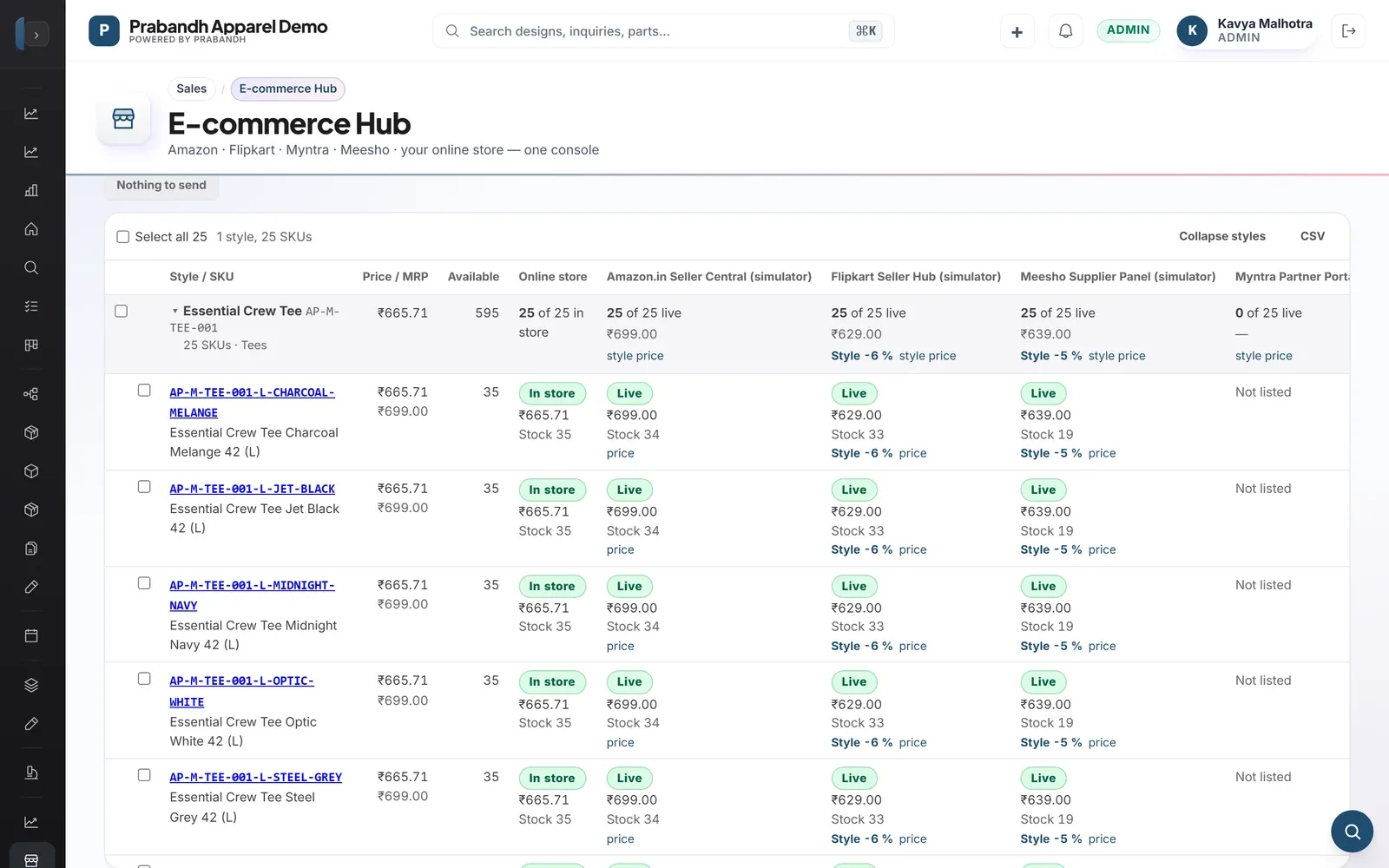
Task: Tick checkbox for Steel Grey SKU row
Action: pyautogui.click(x=144, y=775)
